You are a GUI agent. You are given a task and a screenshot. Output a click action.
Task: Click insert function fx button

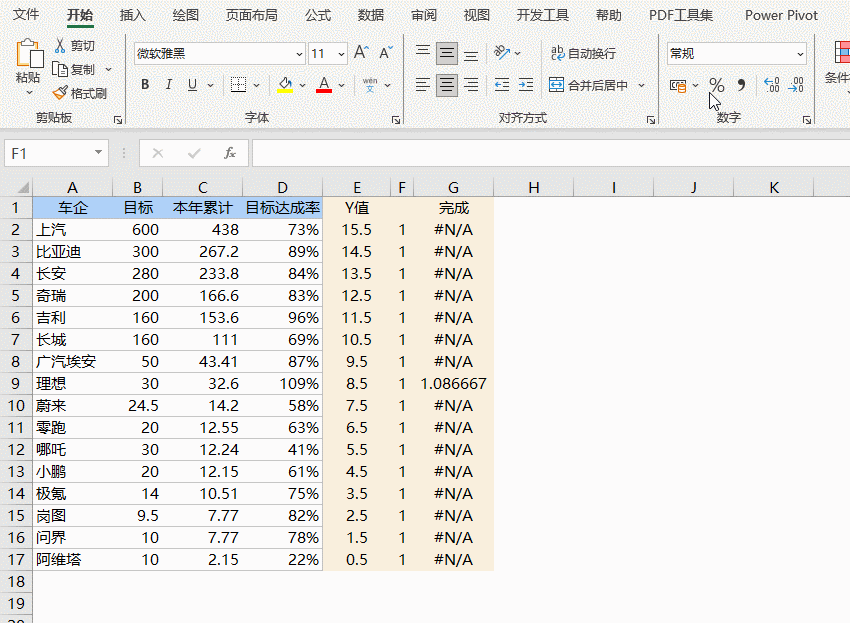tap(230, 153)
